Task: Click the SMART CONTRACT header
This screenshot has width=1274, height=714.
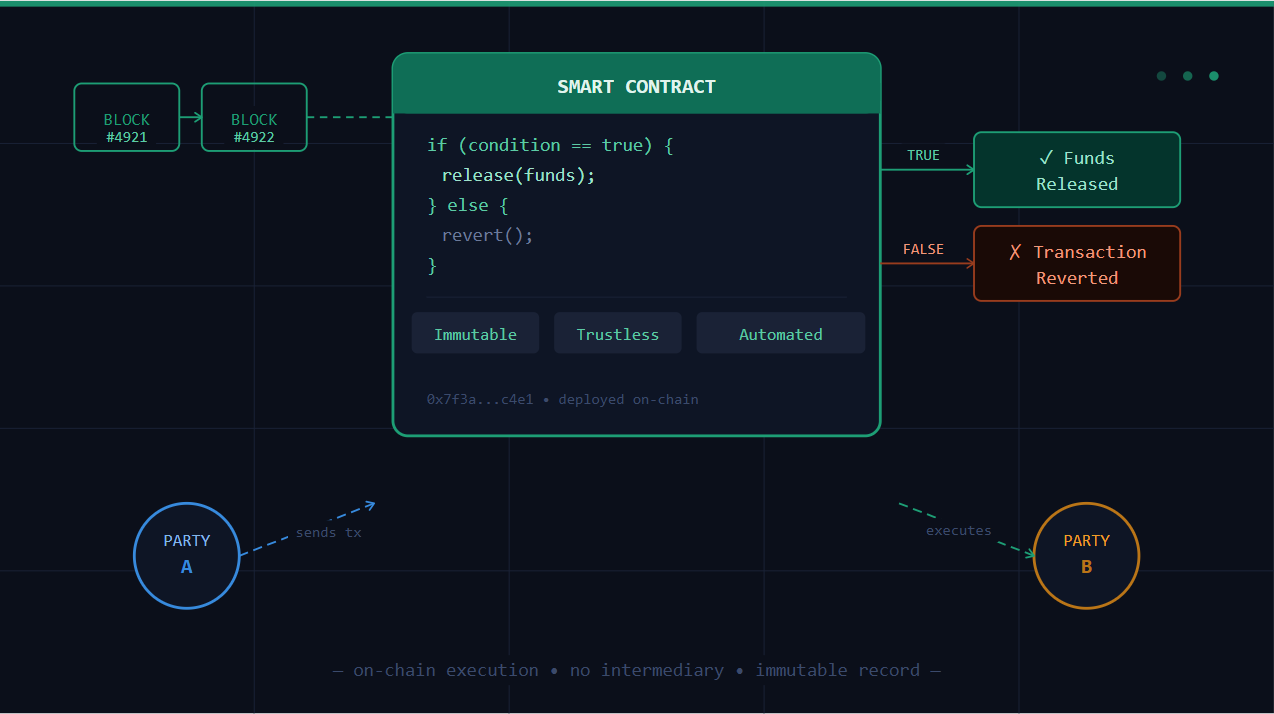Action: coord(636,85)
